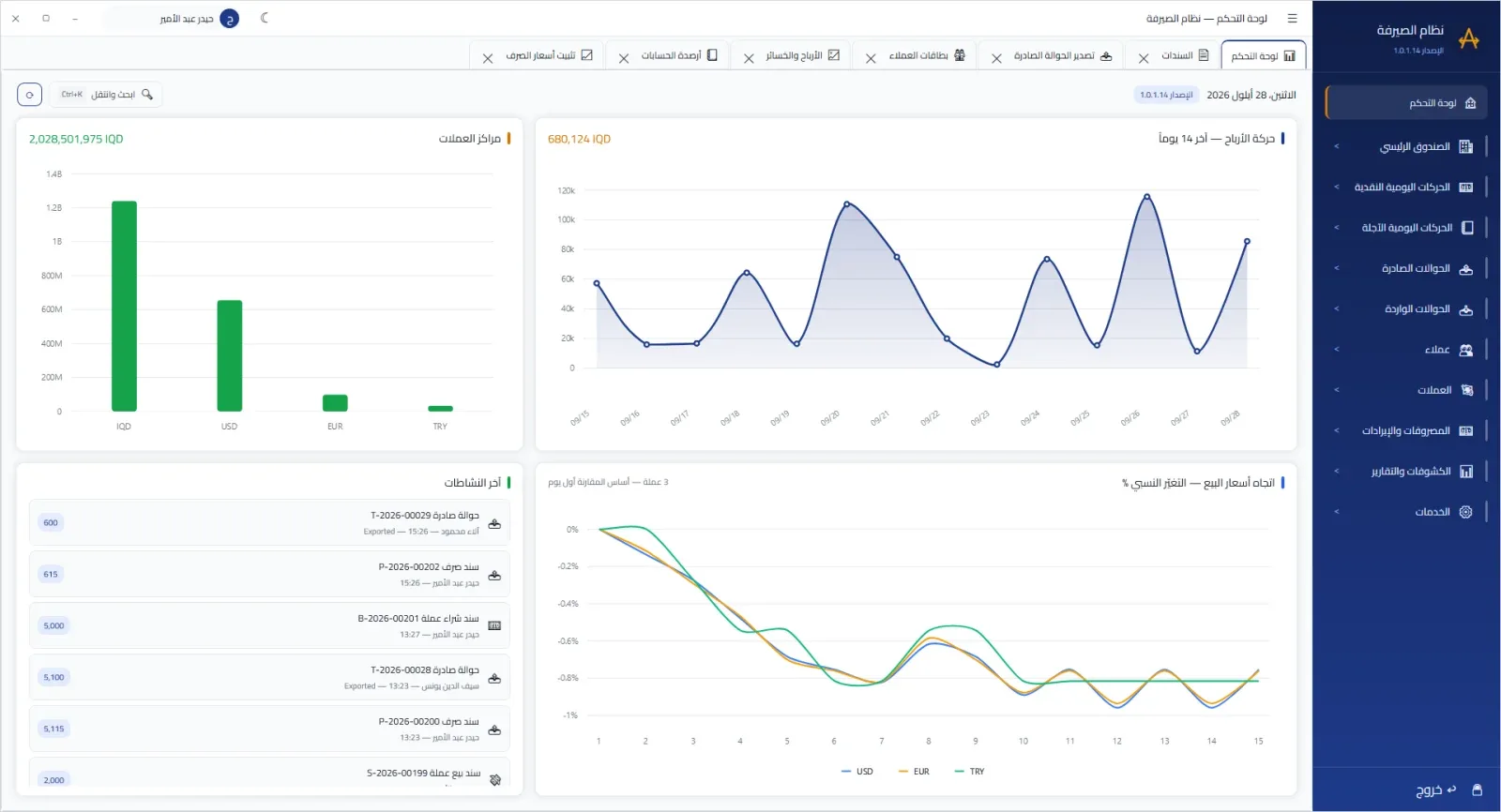Open activity سند شراء عملة B-2026-00201
Viewport: 1501px width, 812px height.
click(269, 626)
